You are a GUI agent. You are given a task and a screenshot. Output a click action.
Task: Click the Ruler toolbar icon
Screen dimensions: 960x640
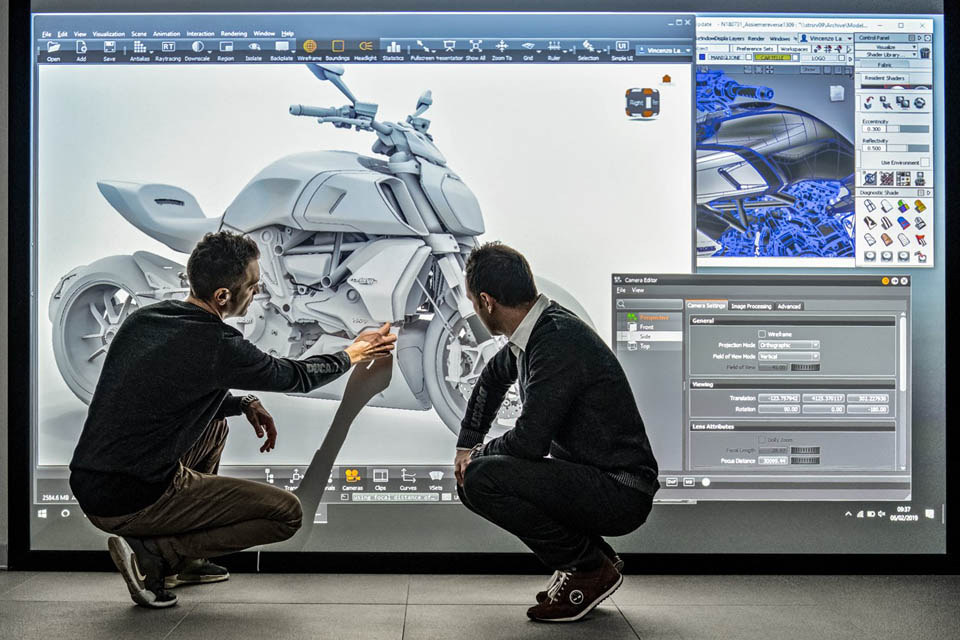[x=554, y=46]
